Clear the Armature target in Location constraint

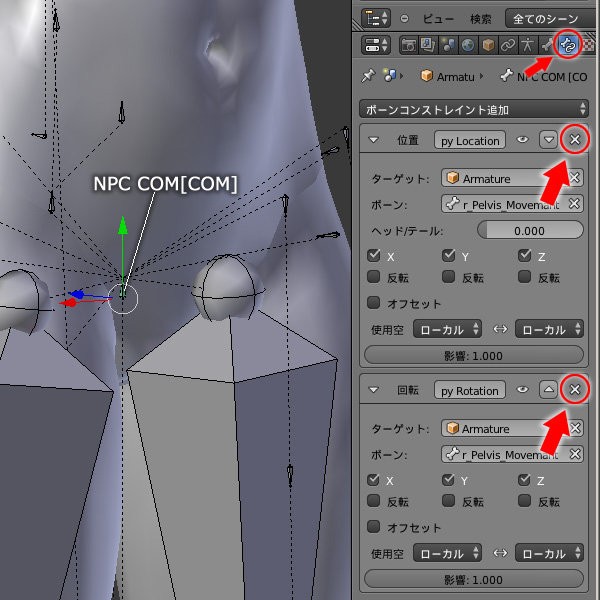pos(574,178)
